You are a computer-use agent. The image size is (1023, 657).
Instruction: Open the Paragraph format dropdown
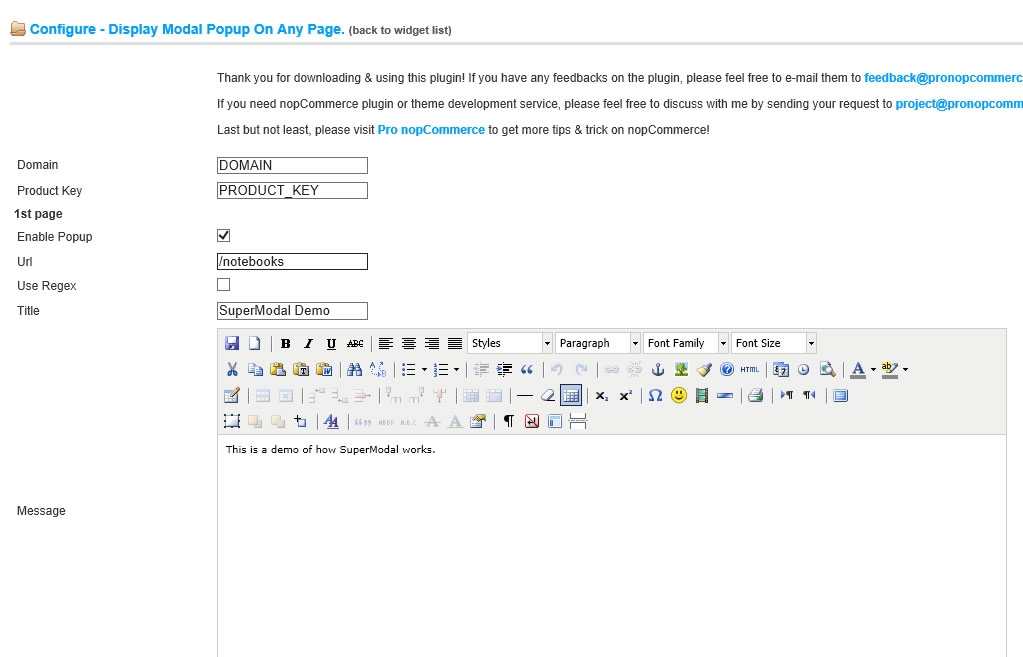pyautogui.click(x=598, y=343)
